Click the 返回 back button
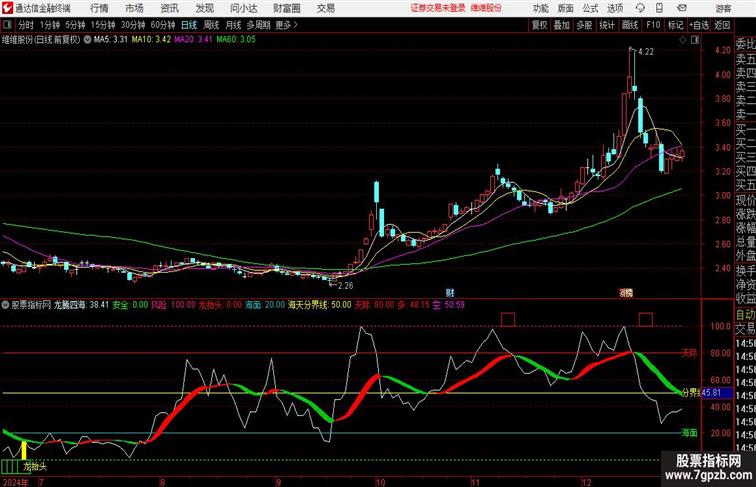Image resolution: width=756 pixels, height=487 pixels. tap(722, 25)
